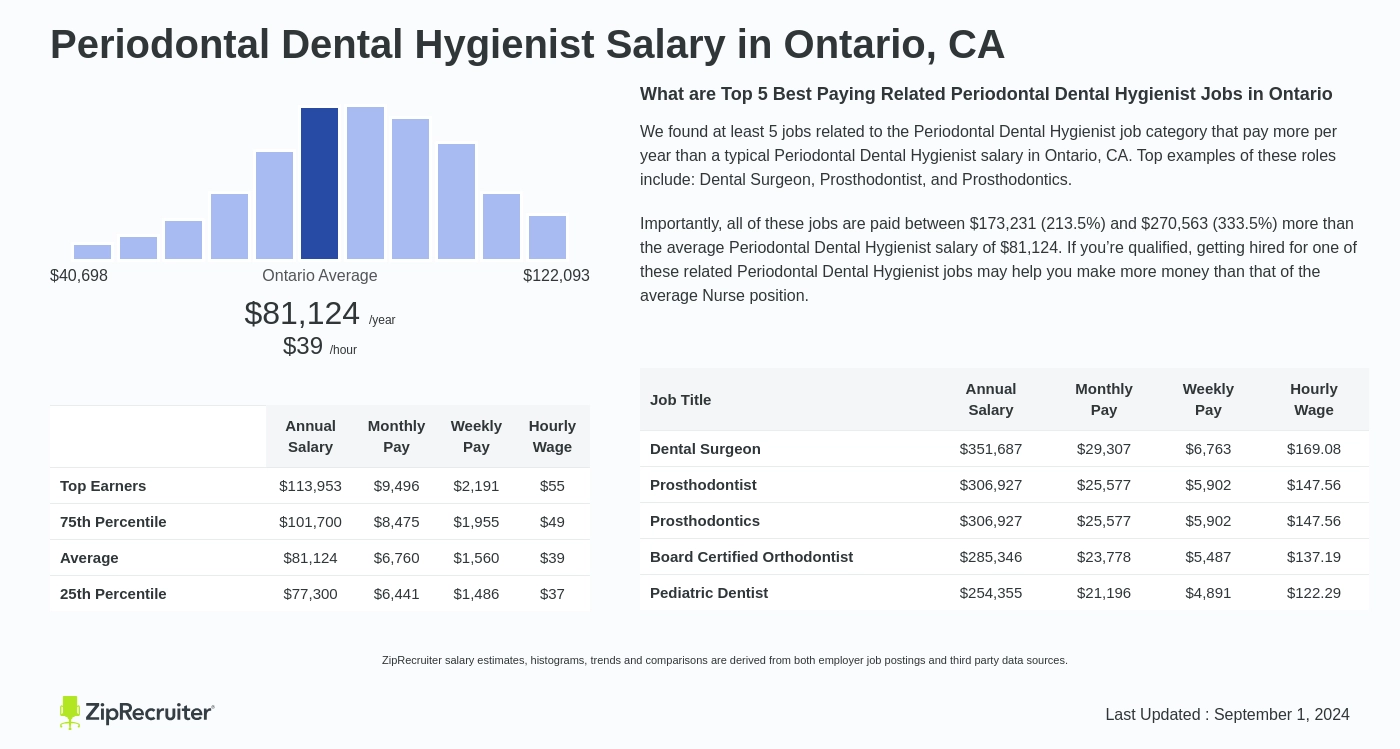Click the '$6,760' monthly pay cell

click(396, 558)
